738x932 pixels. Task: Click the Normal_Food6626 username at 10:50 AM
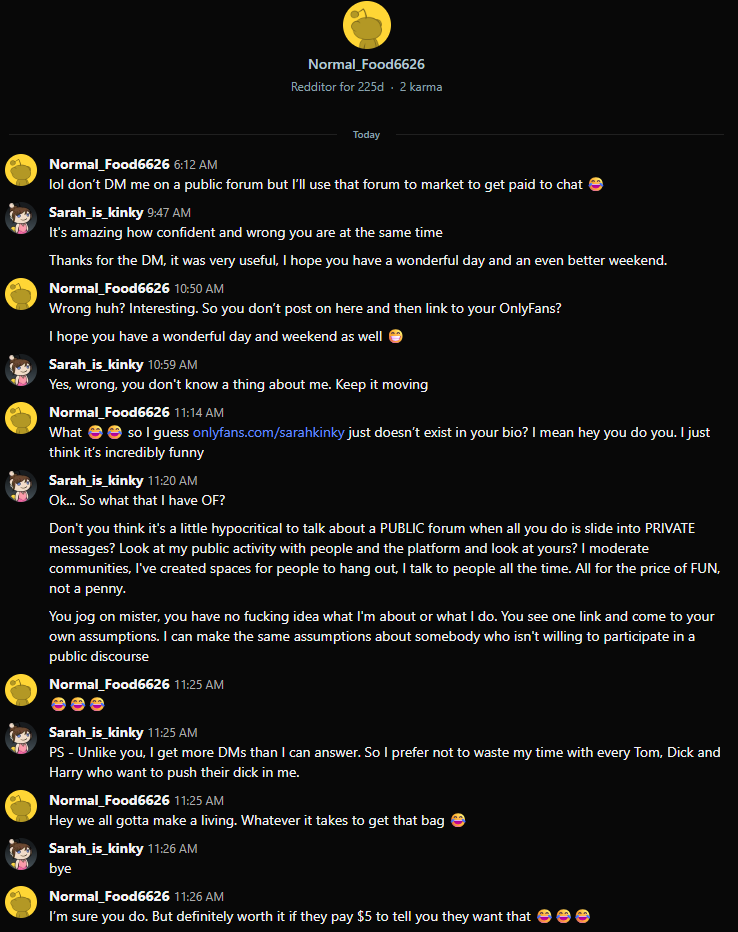(109, 288)
